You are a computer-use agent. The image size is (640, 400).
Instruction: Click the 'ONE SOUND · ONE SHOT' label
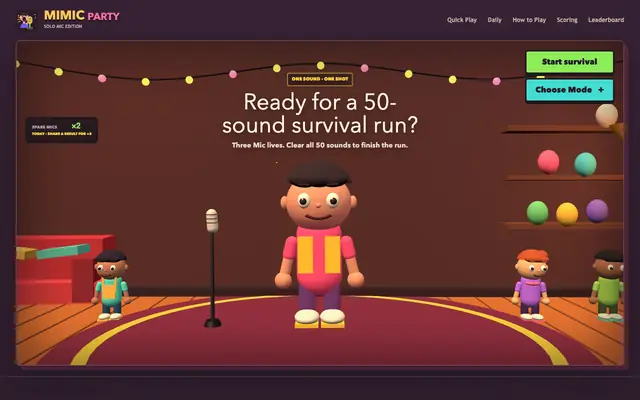pyautogui.click(x=320, y=79)
